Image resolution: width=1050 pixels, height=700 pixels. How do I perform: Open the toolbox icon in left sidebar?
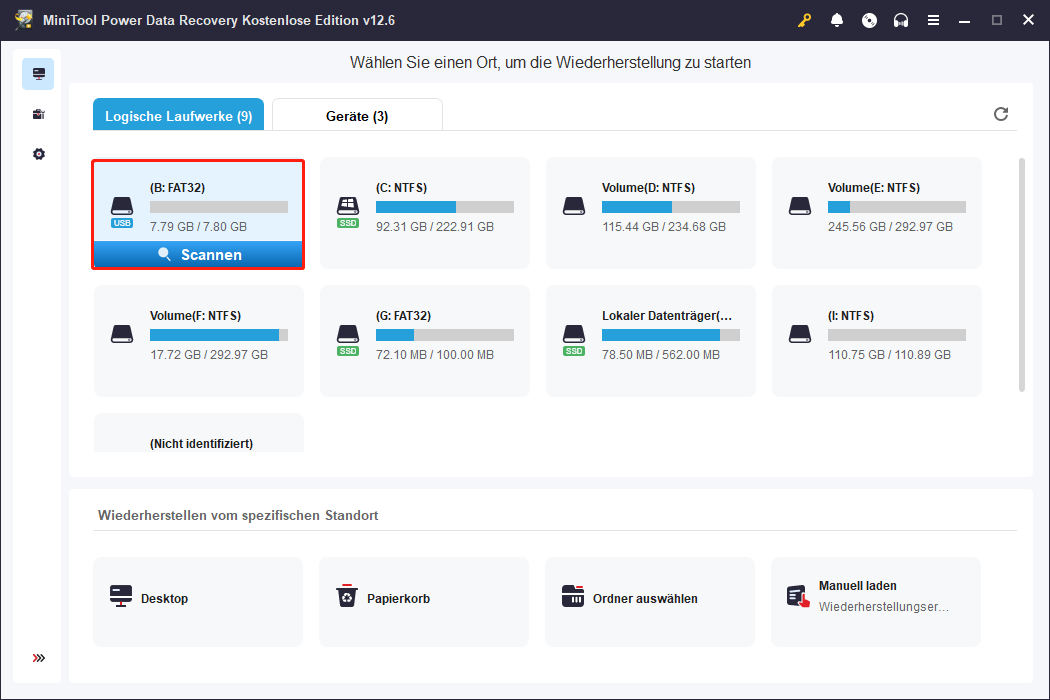point(38,114)
